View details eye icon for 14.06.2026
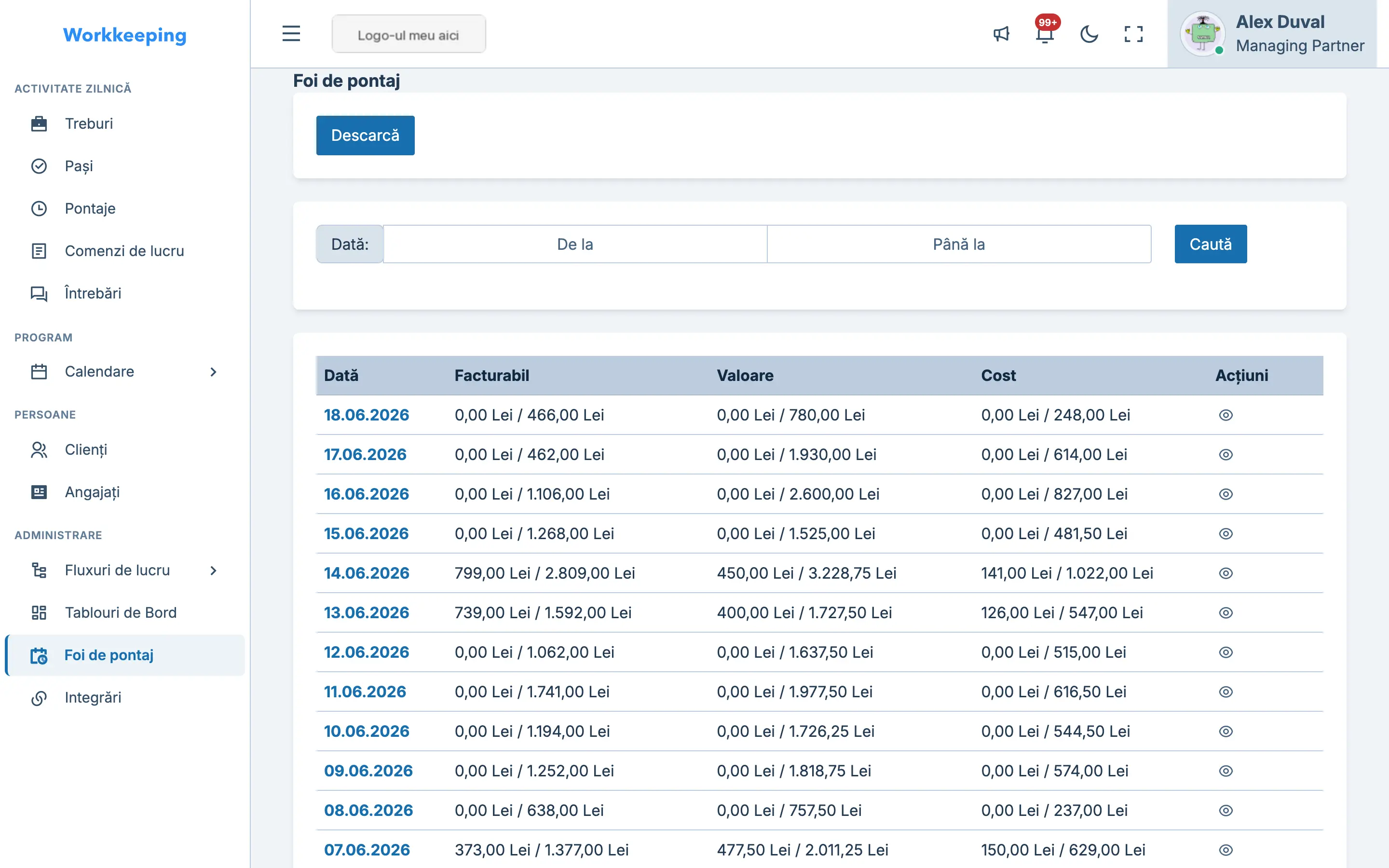The height and width of the screenshot is (868, 1389). pos(1226,573)
